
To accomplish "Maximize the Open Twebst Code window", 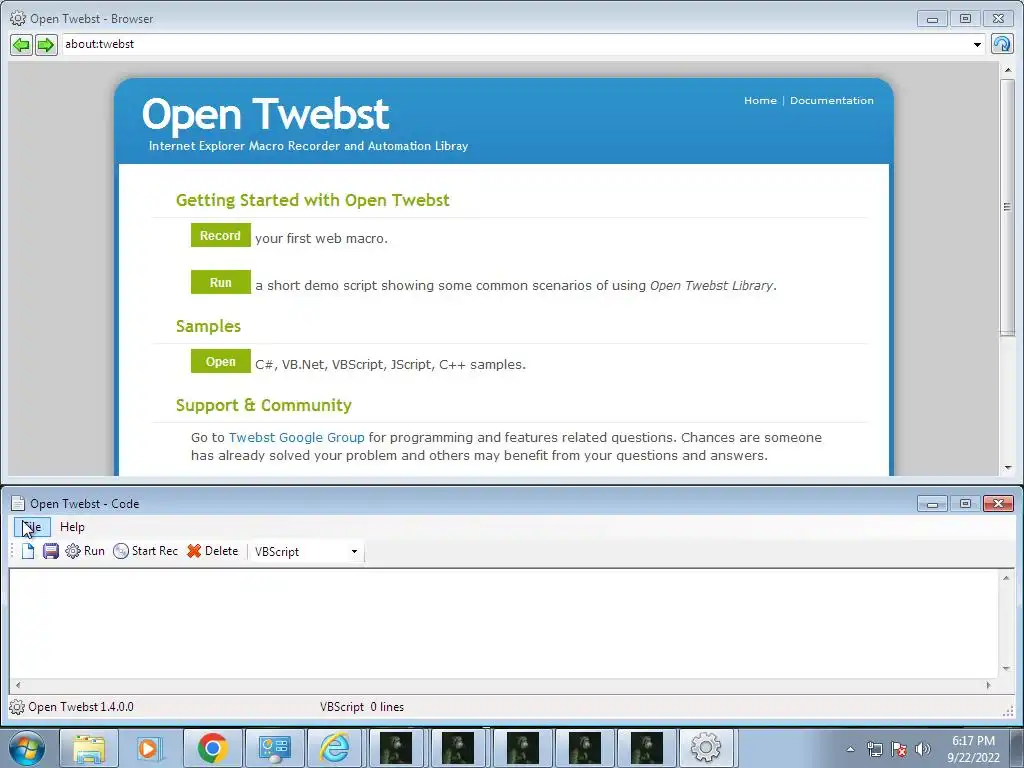I will (965, 504).
